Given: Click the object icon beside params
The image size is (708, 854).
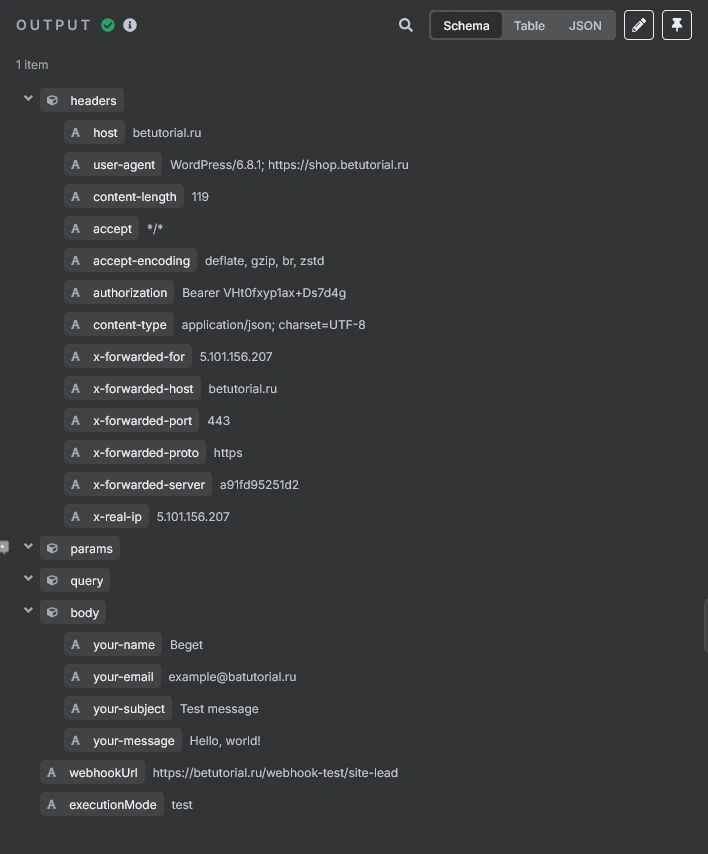Looking at the screenshot, I should [x=52, y=548].
